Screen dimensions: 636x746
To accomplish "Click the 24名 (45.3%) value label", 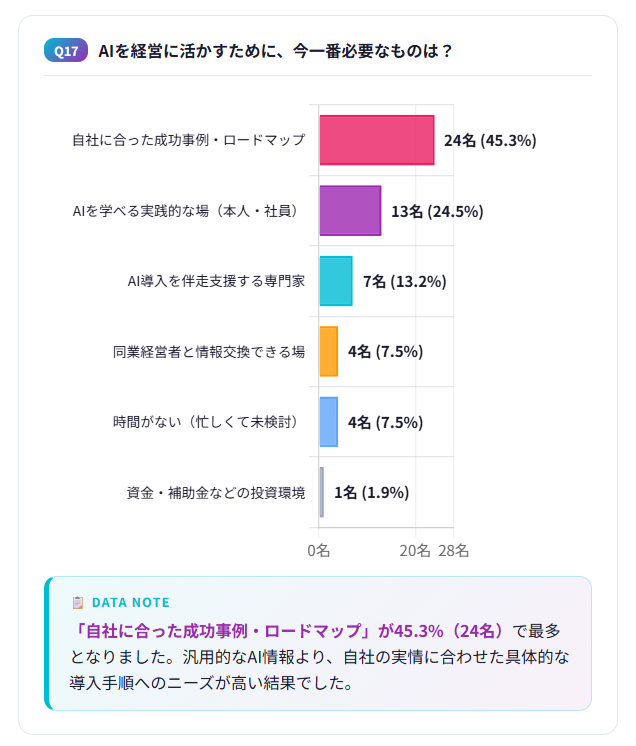I will pos(490,140).
